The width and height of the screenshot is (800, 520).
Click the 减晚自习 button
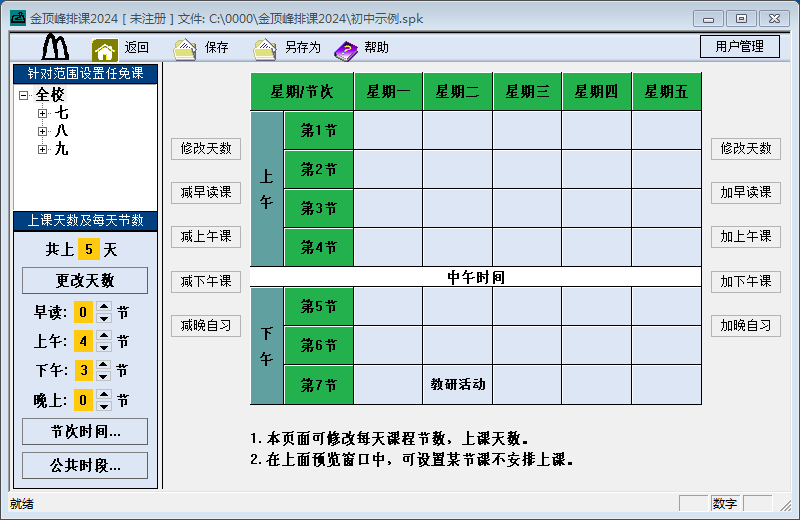206,326
